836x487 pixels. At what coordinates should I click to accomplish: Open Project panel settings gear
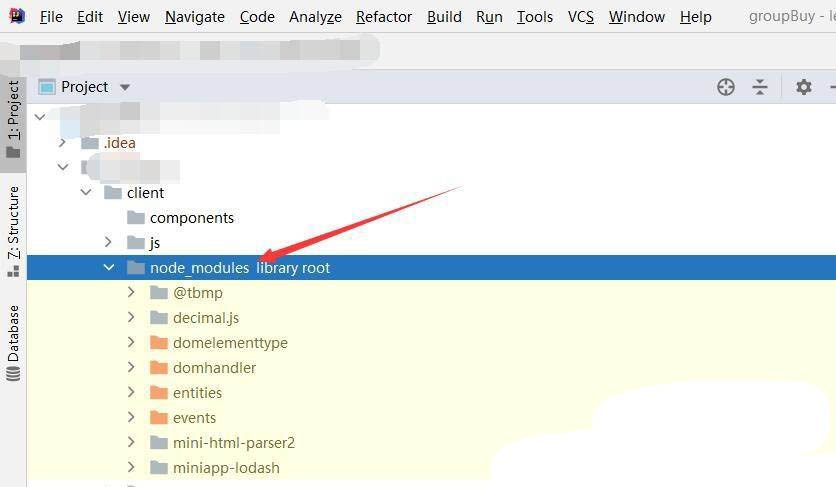(803, 87)
